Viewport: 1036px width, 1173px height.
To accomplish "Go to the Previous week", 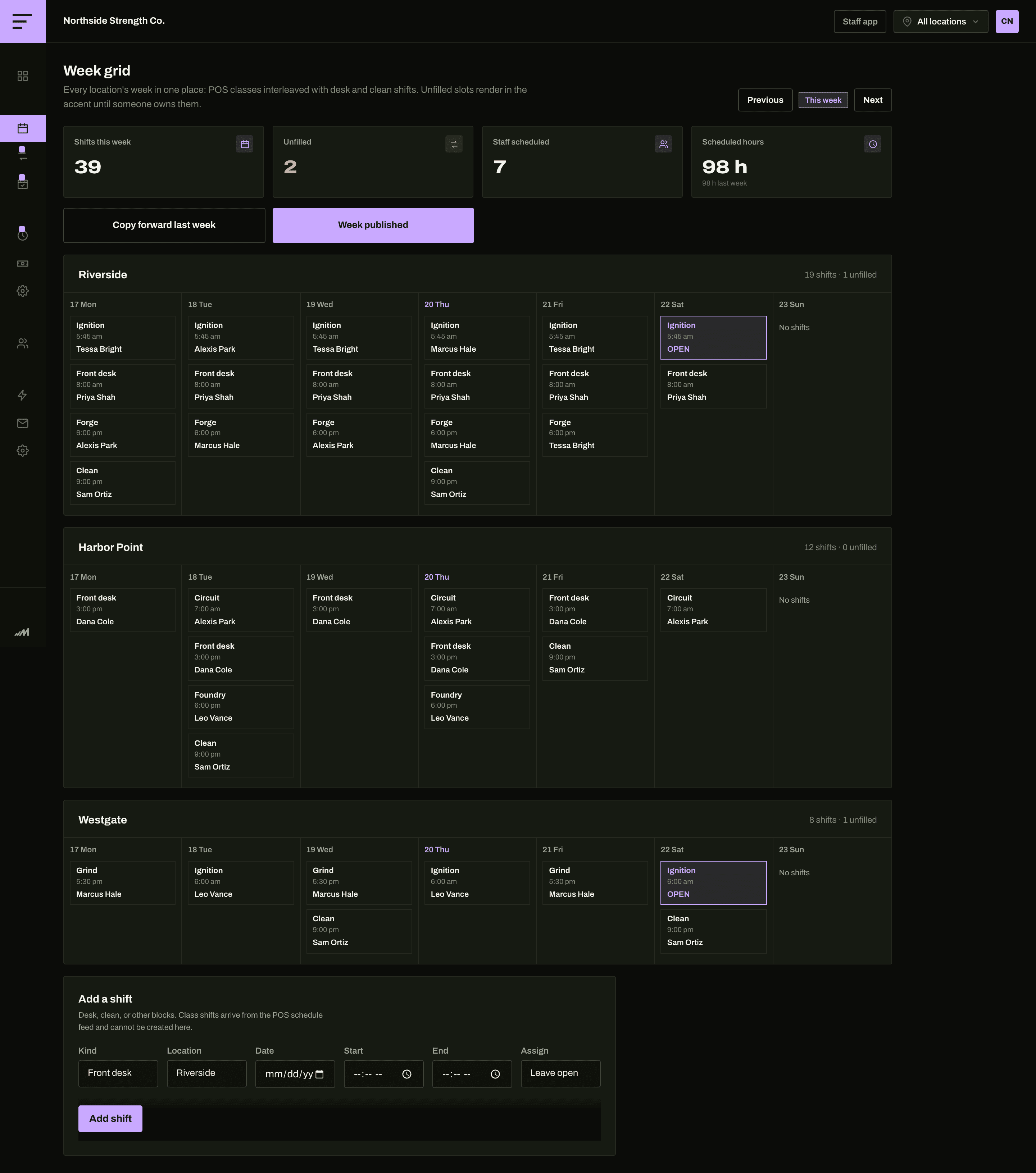I will [x=765, y=100].
